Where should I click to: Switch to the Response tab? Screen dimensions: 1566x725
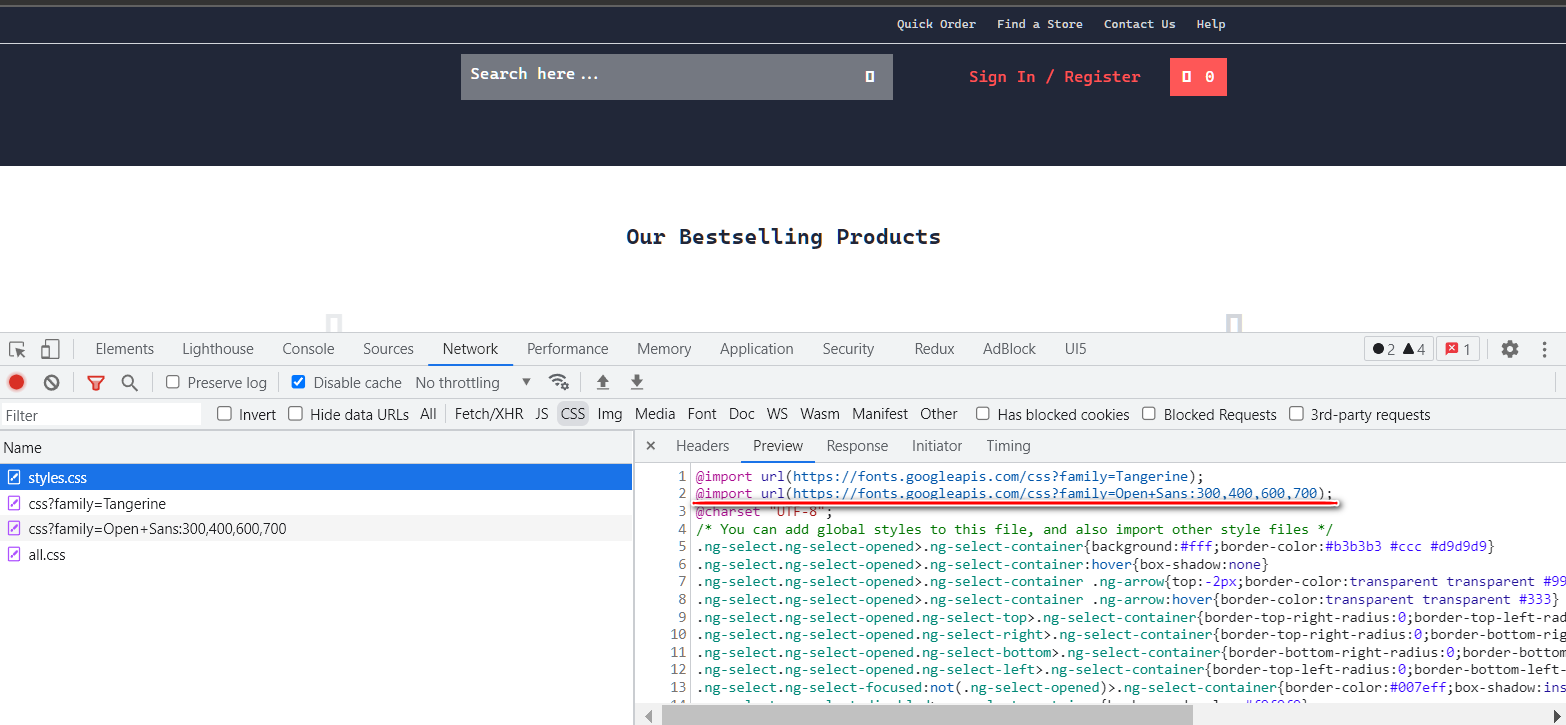(856, 446)
